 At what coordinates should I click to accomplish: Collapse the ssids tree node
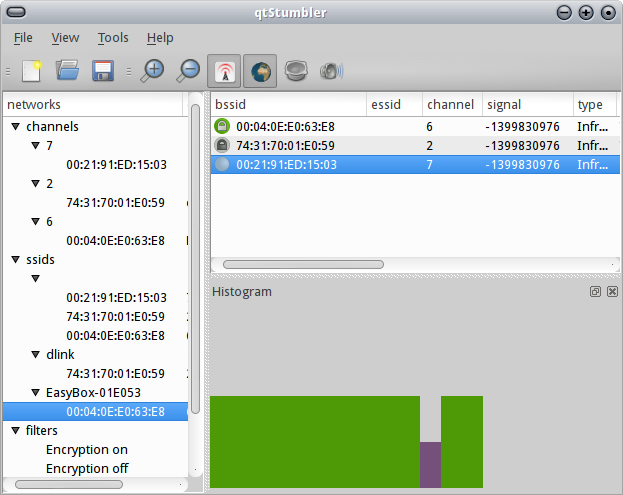click(15, 259)
